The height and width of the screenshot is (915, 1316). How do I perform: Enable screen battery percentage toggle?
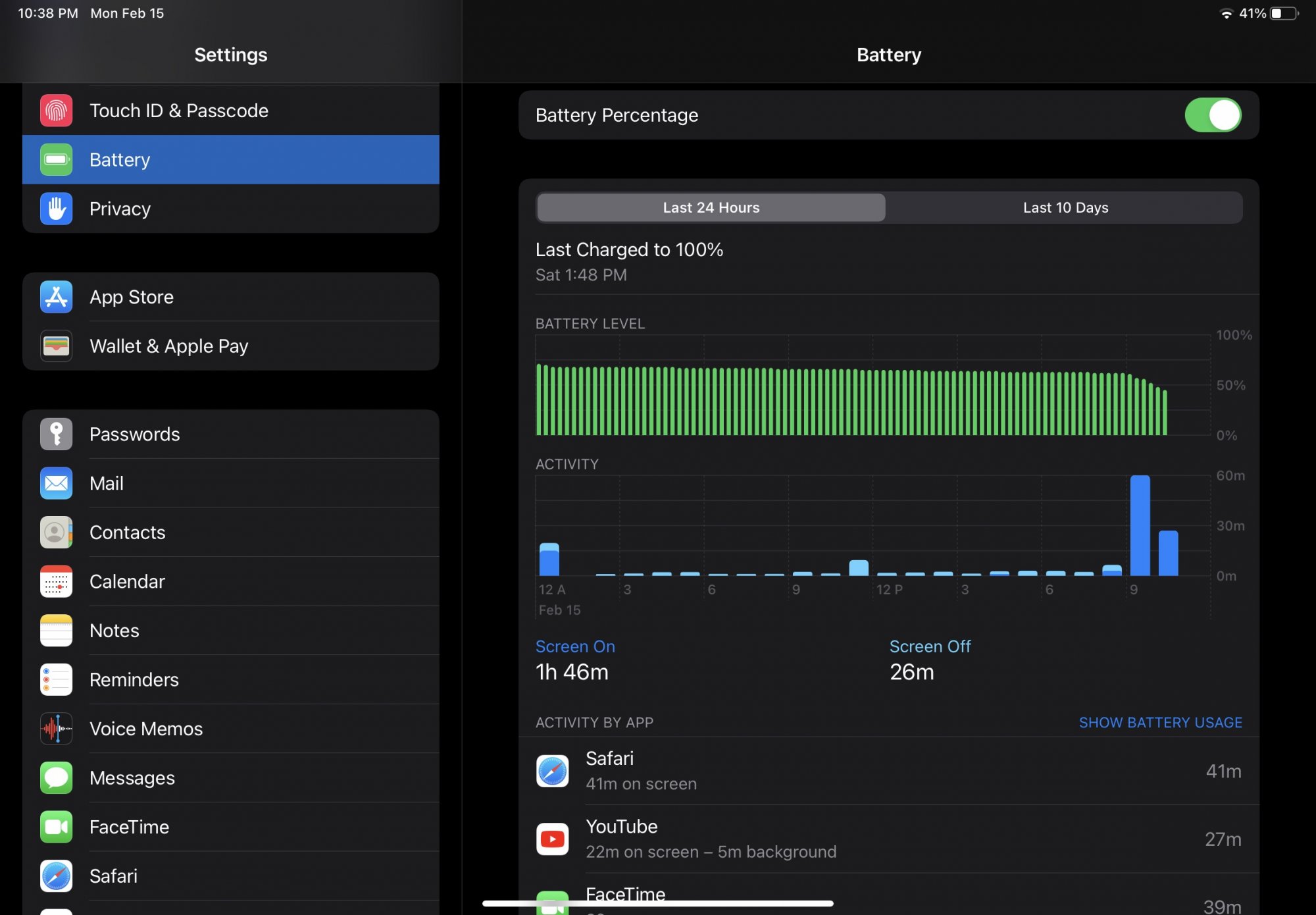point(1213,114)
